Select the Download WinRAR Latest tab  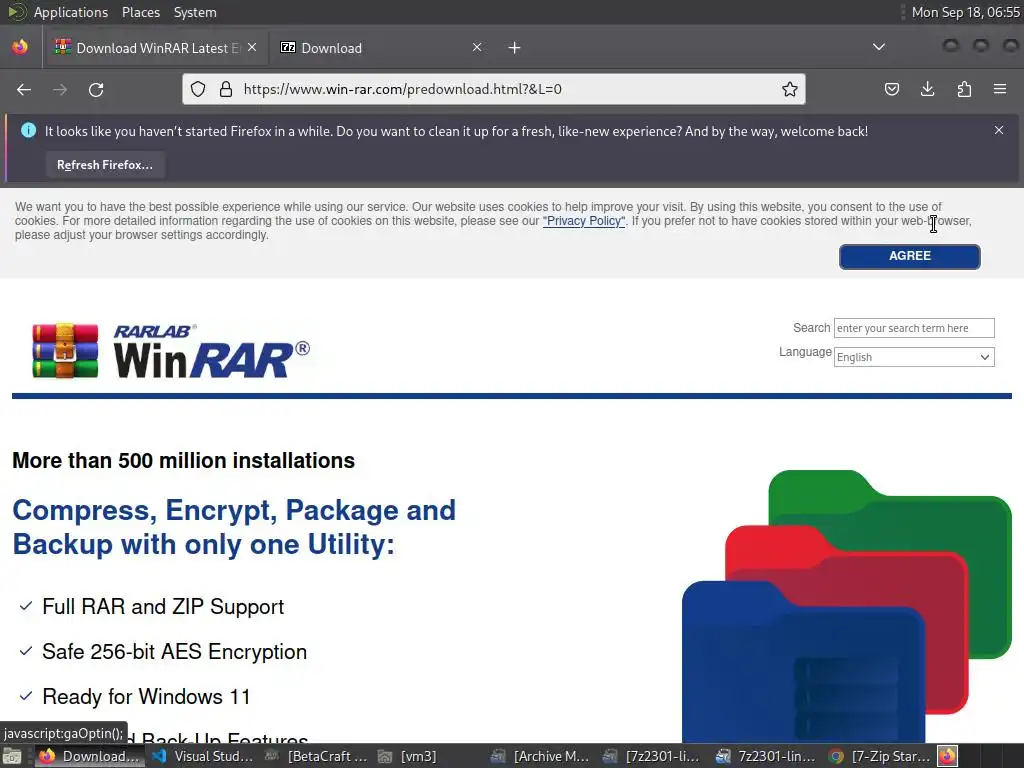[155, 48]
